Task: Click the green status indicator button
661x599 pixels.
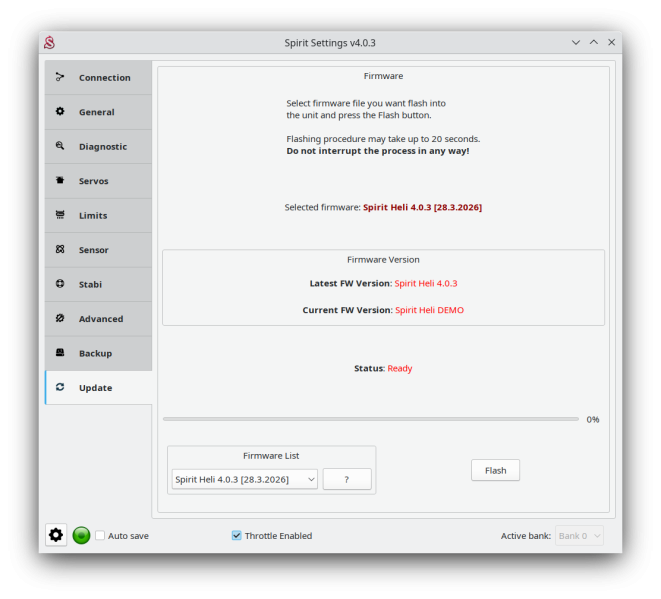Action: click(x=82, y=535)
